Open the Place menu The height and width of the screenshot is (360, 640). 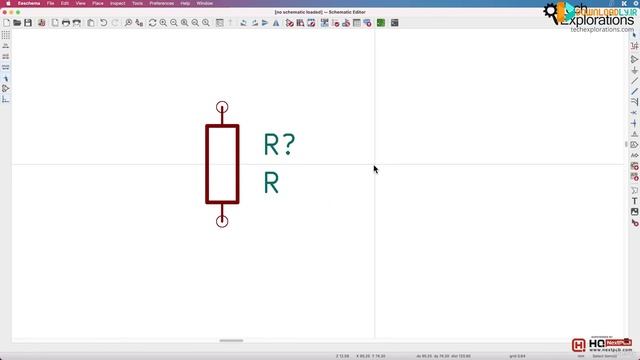tap(98, 3)
